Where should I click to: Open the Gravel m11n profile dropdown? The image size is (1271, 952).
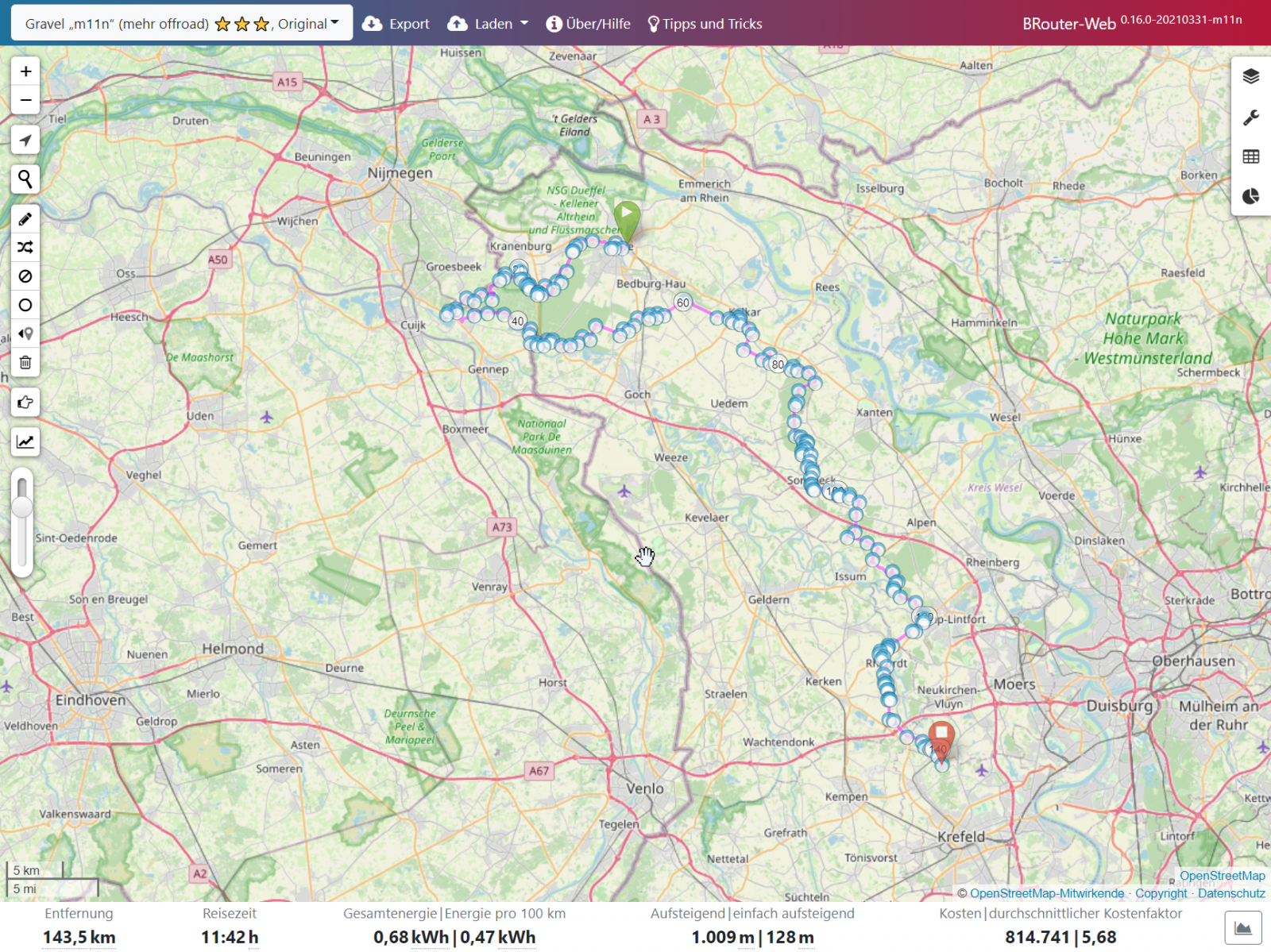[182, 24]
